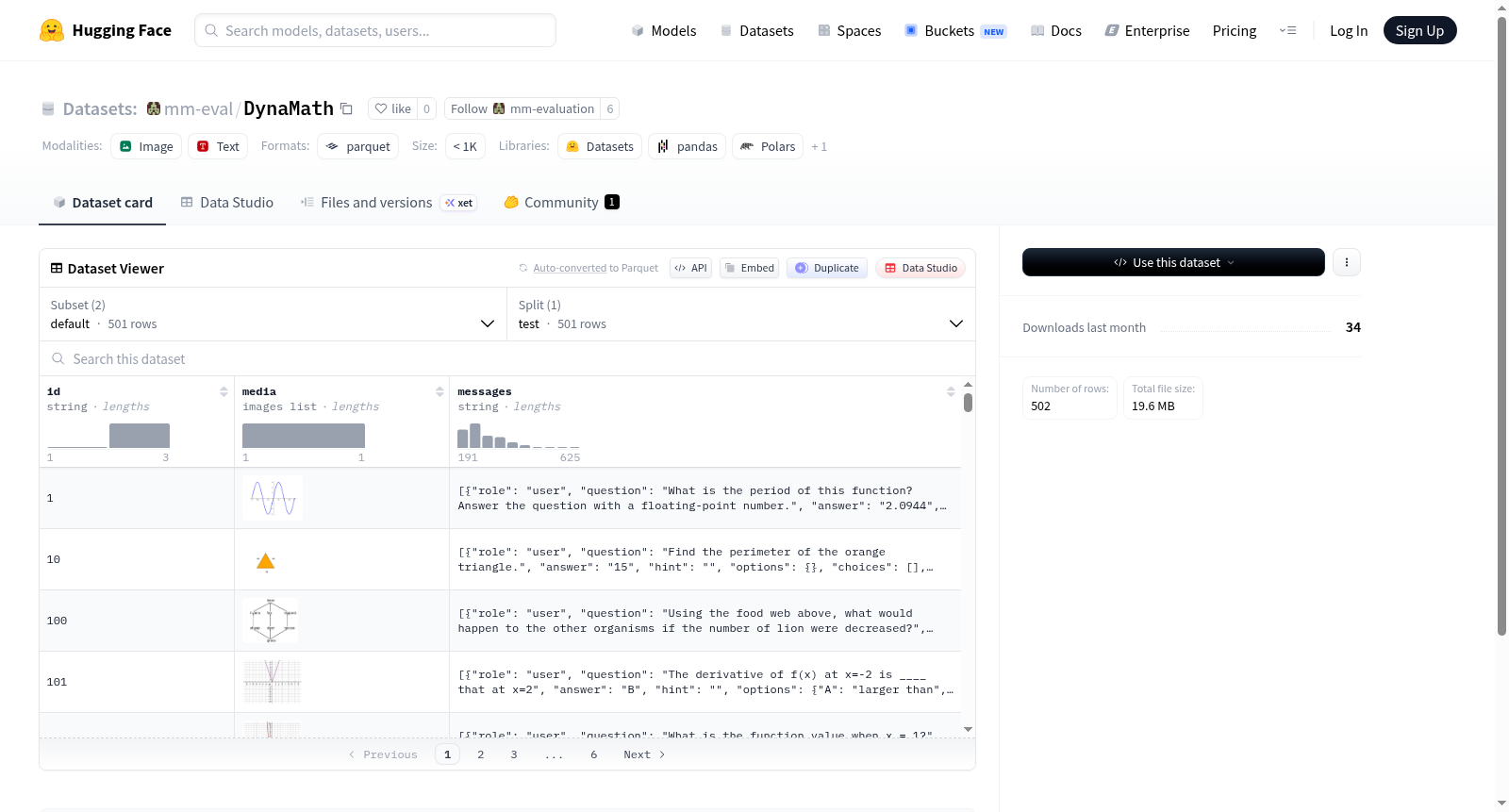Switch to the Dataset card tab
This screenshot has width=1509, height=812.
pyautogui.click(x=103, y=202)
